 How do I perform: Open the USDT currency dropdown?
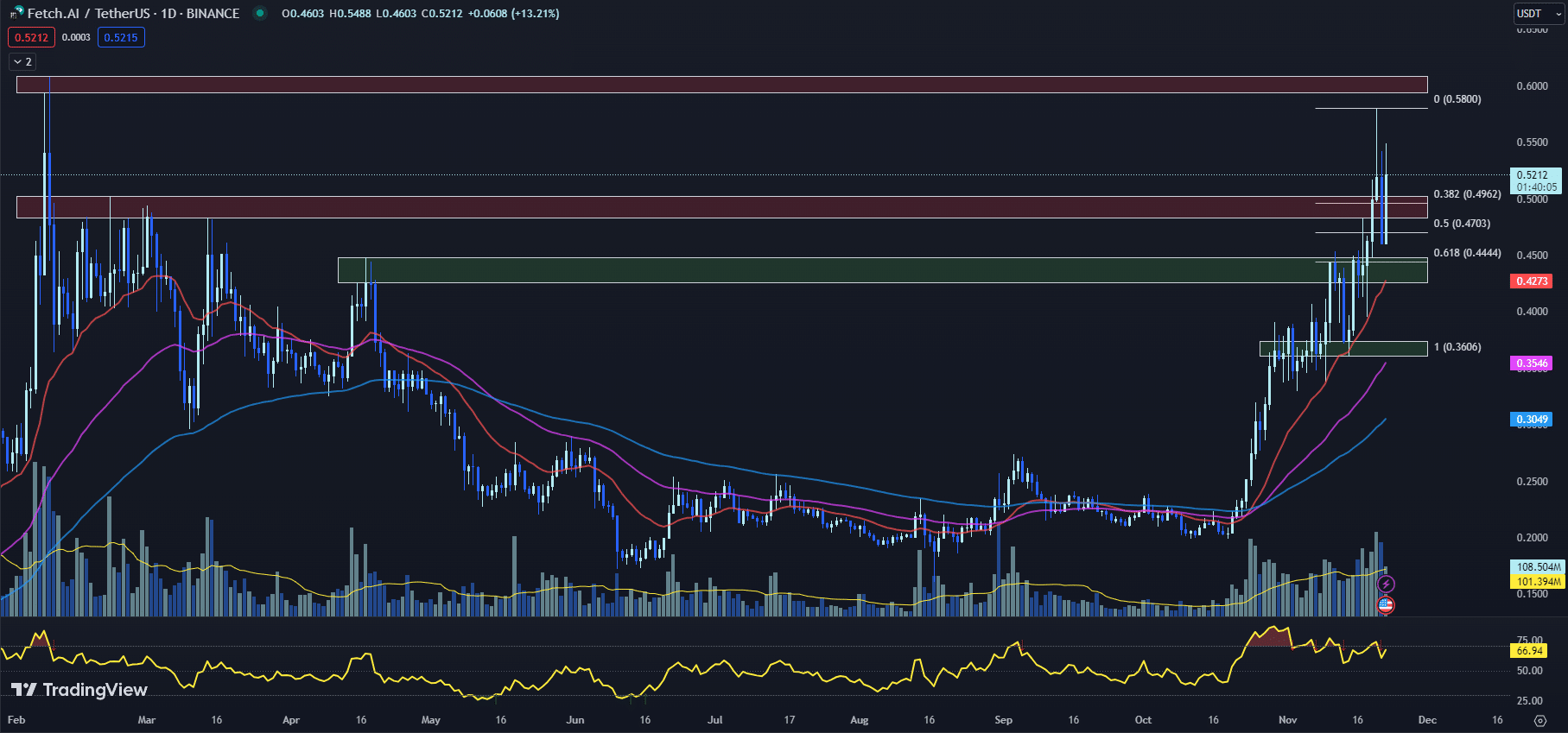click(1538, 14)
